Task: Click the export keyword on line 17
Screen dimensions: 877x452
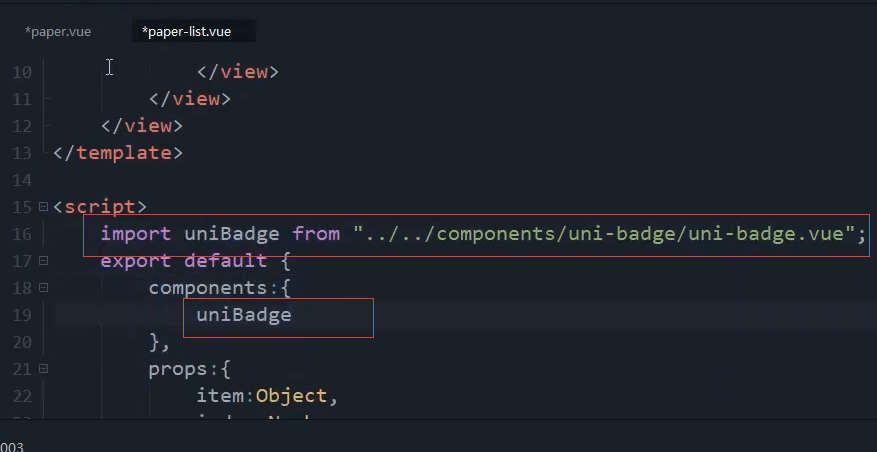Action: point(135,261)
